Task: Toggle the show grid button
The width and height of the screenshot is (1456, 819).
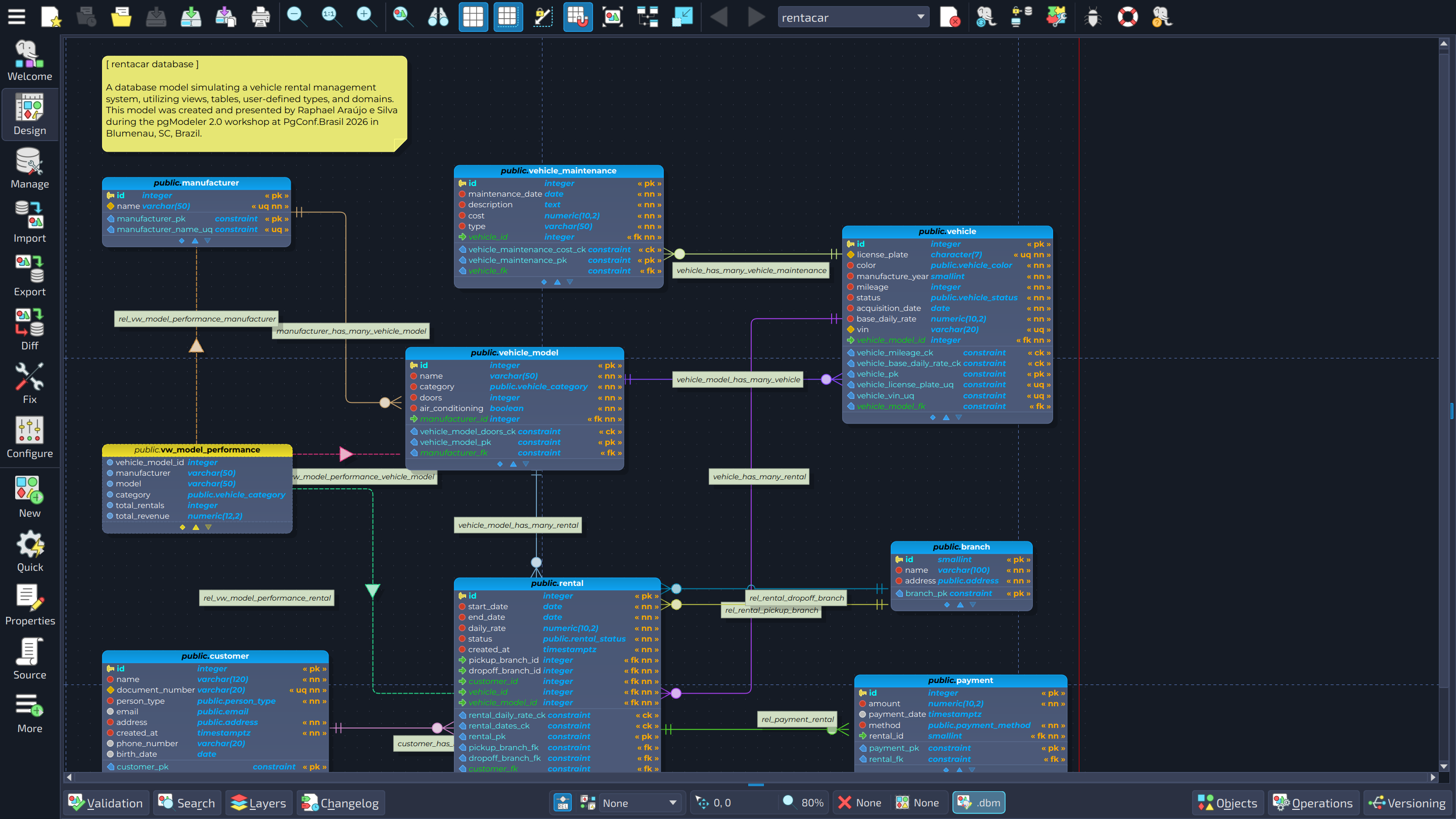Action: pyautogui.click(x=473, y=17)
